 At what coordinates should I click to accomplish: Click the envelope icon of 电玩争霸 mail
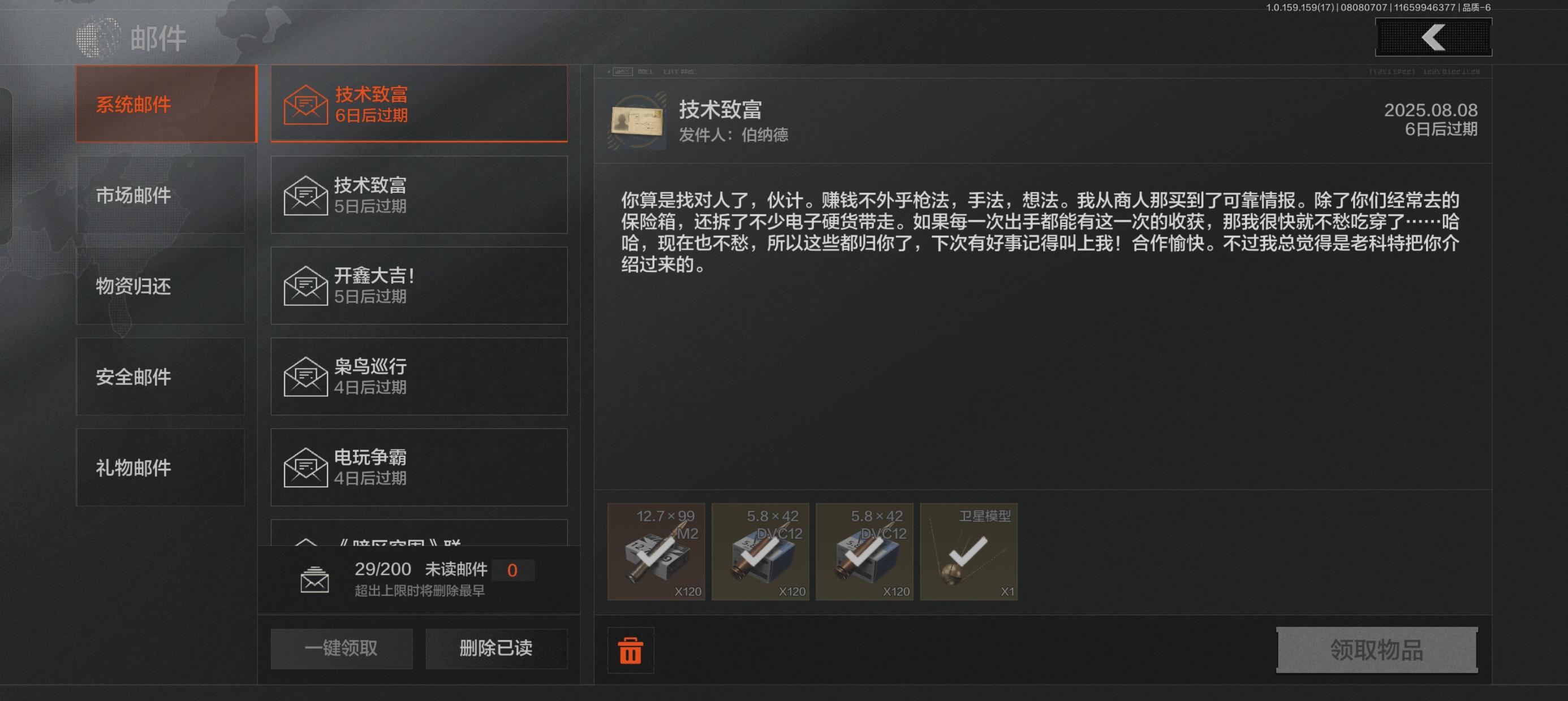point(305,468)
